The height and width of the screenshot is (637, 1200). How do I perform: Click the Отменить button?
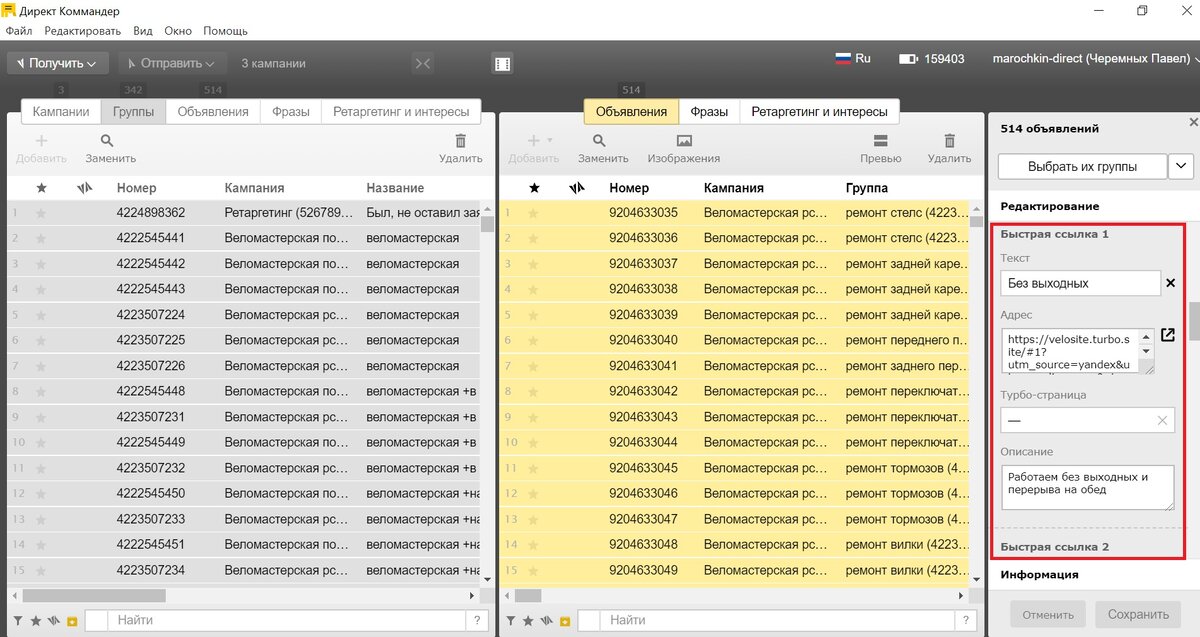[x=1048, y=614]
